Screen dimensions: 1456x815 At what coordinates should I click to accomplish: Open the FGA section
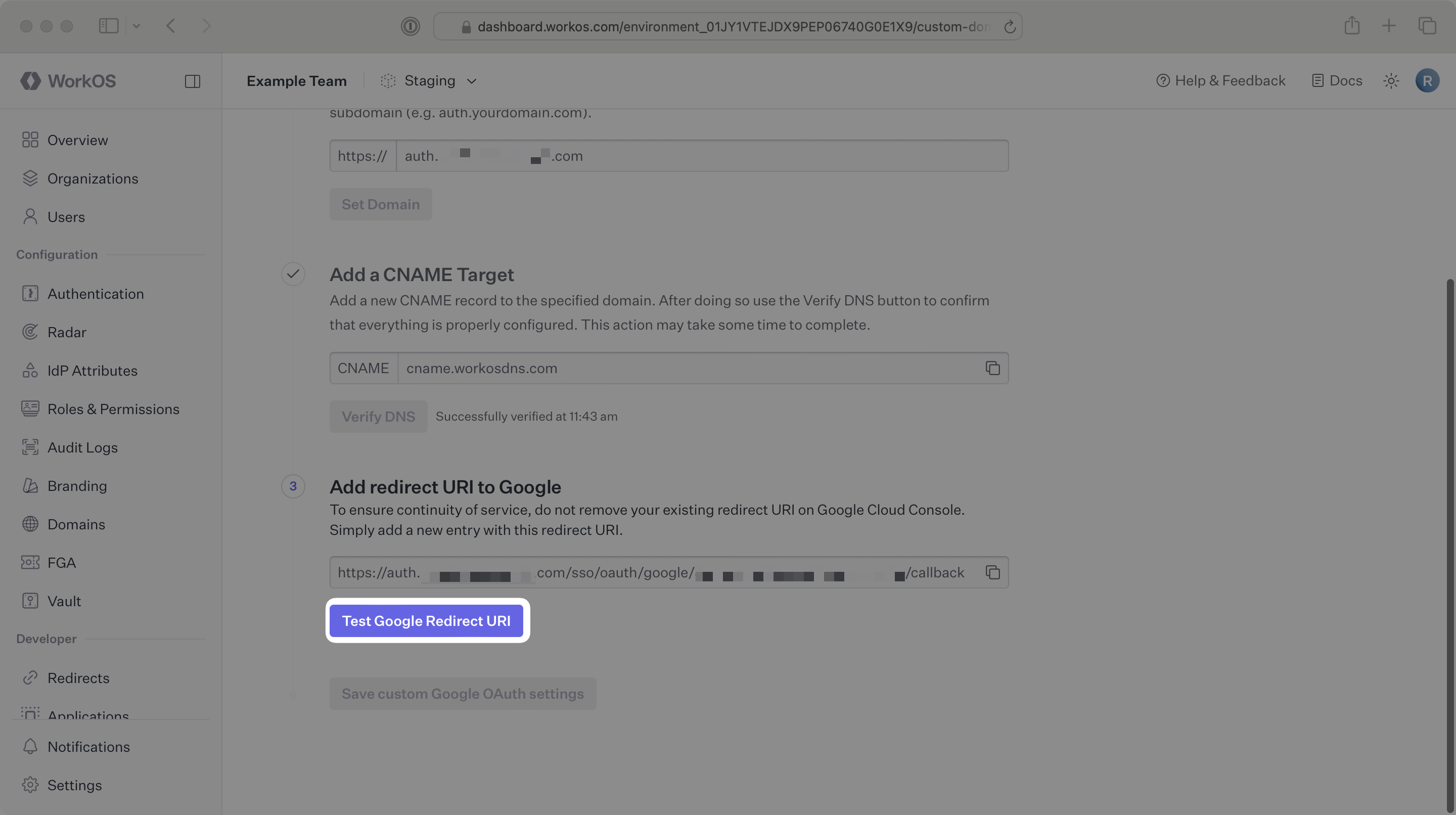click(61, 562)
